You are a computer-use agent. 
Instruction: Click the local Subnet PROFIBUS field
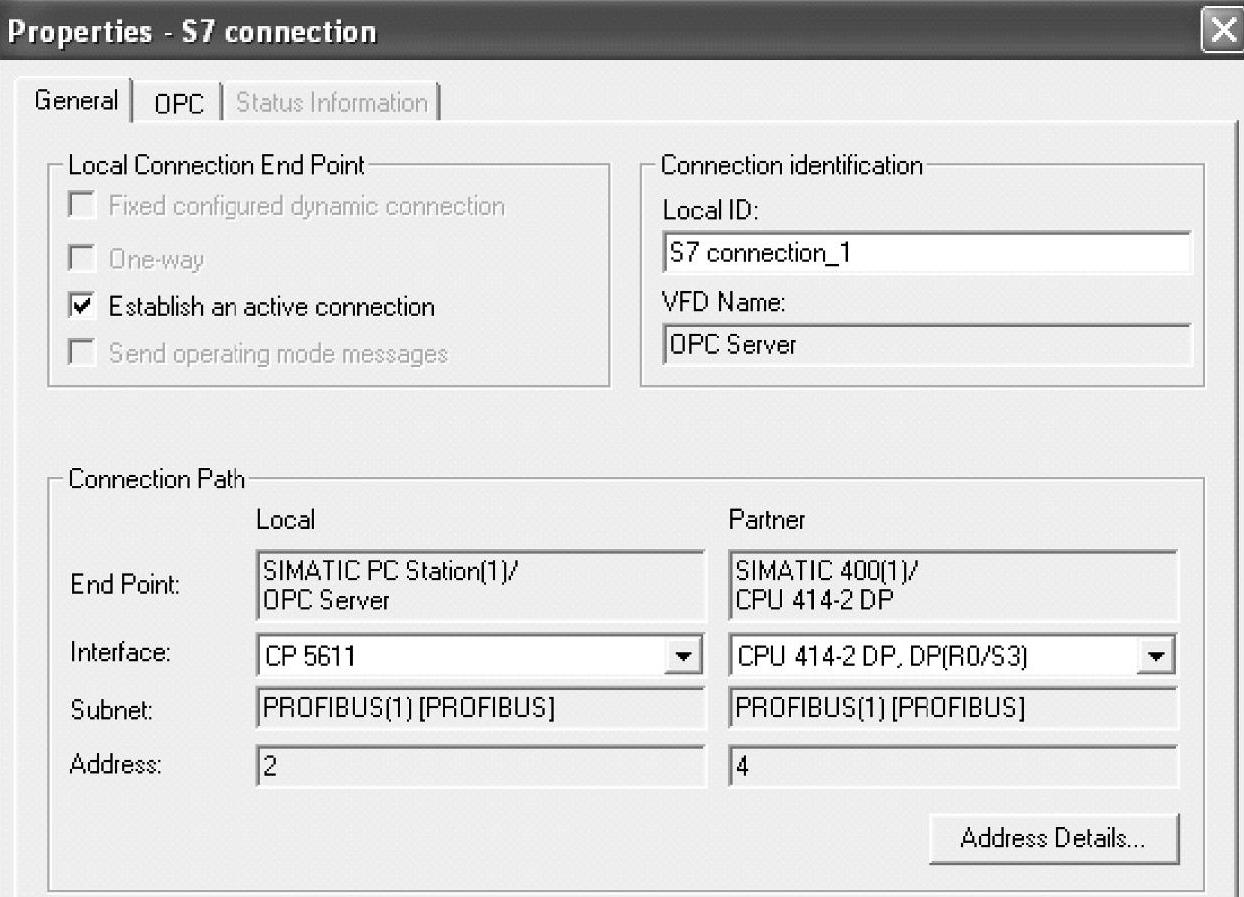click(480, 709)
